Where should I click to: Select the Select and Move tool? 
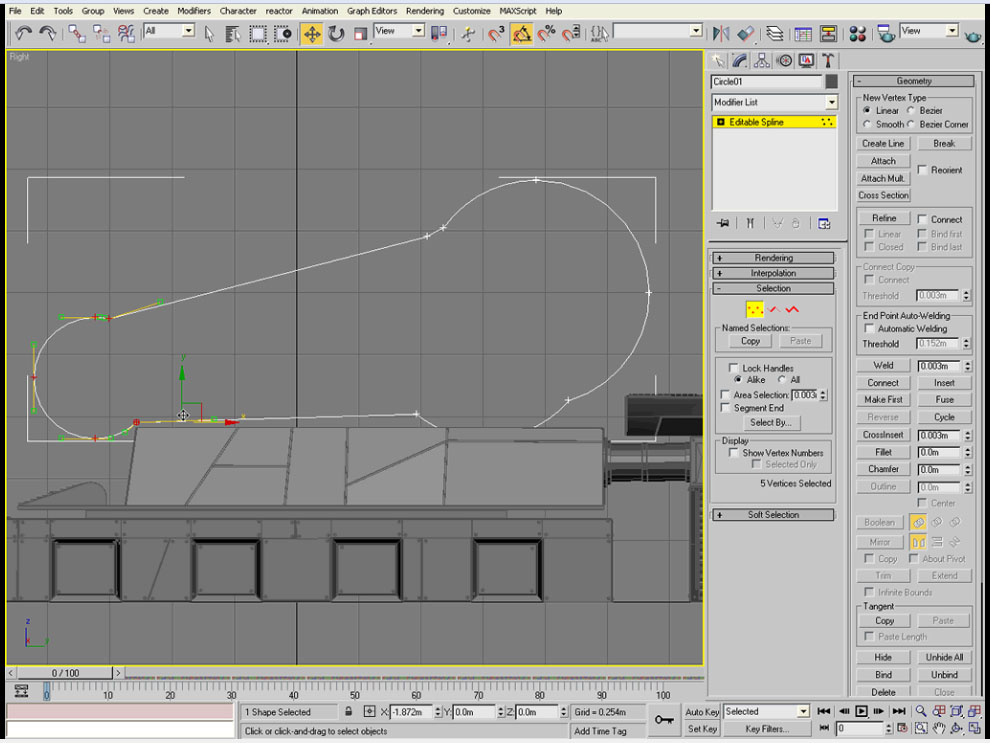312,32
